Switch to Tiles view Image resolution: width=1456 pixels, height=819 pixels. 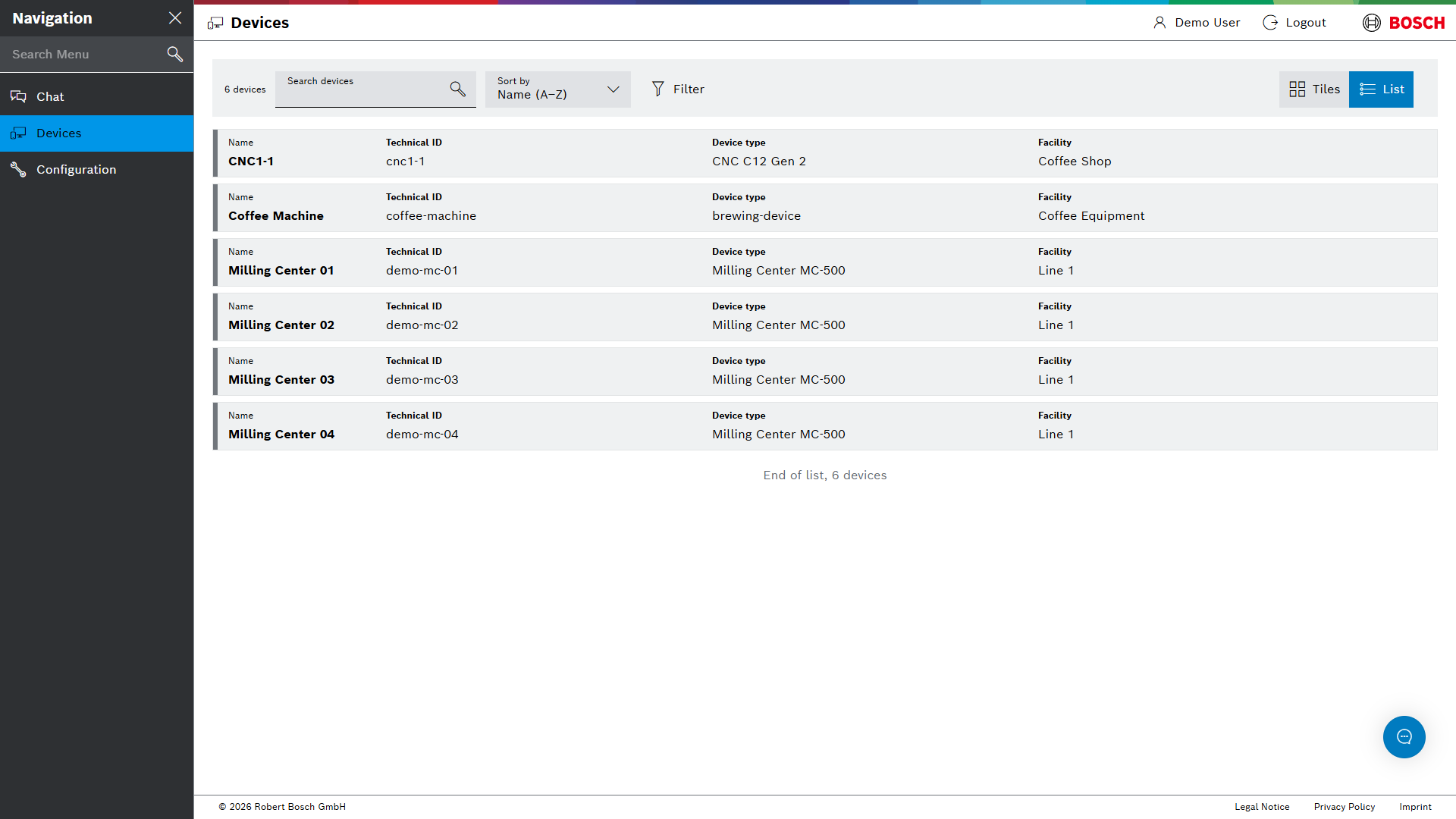(x=1314, y=89)
